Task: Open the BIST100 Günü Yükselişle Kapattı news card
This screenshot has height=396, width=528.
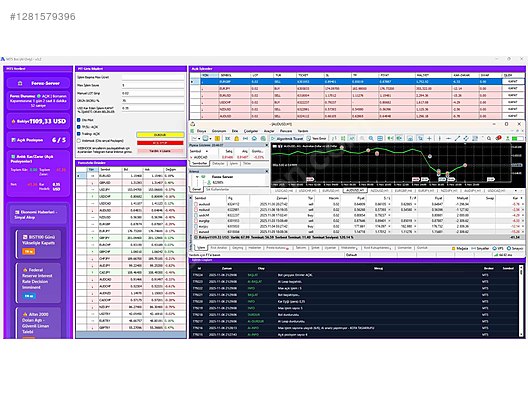Action: (39, 244)
